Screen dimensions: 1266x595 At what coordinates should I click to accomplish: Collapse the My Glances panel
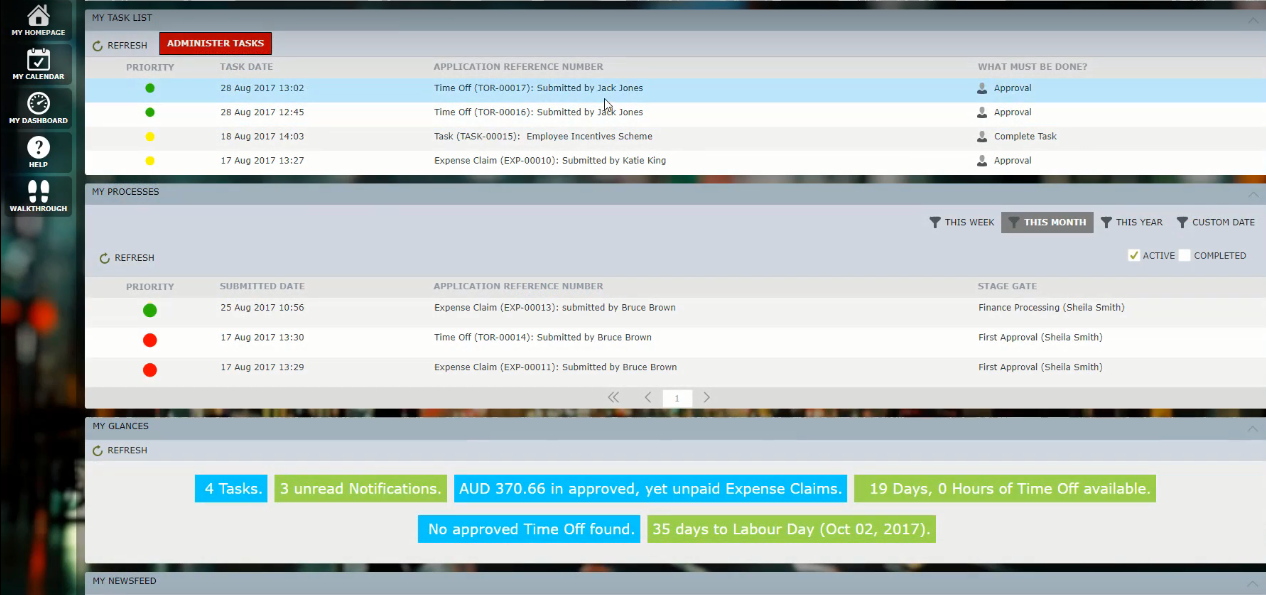[1254, 428]
